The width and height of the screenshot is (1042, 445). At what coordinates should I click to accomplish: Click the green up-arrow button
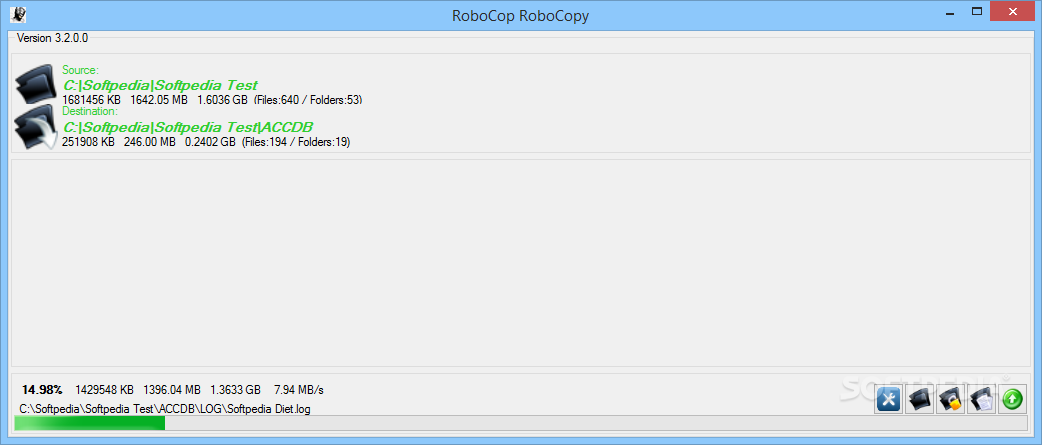pyautogui.click(x=1012, y=399)
